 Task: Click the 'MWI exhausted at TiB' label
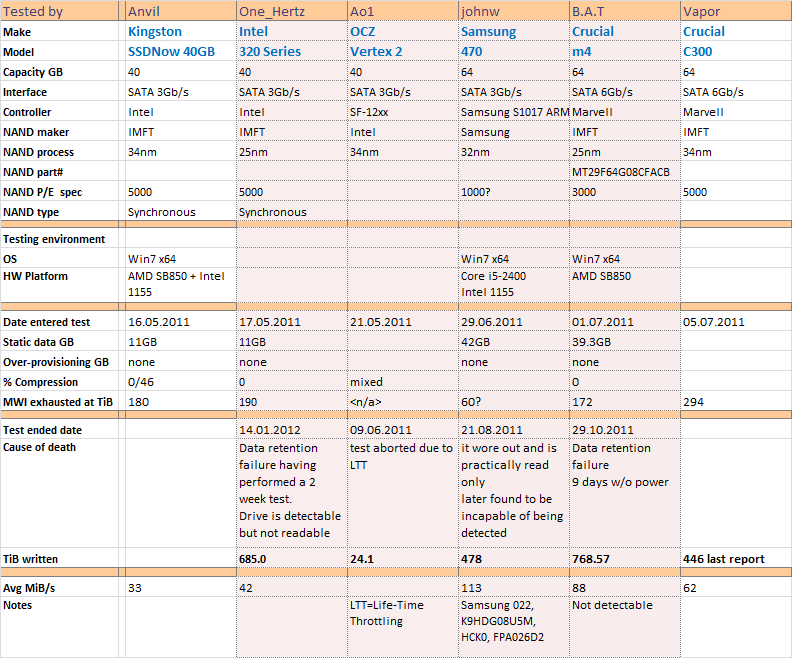pyautogui.click(x=58, y=402)
